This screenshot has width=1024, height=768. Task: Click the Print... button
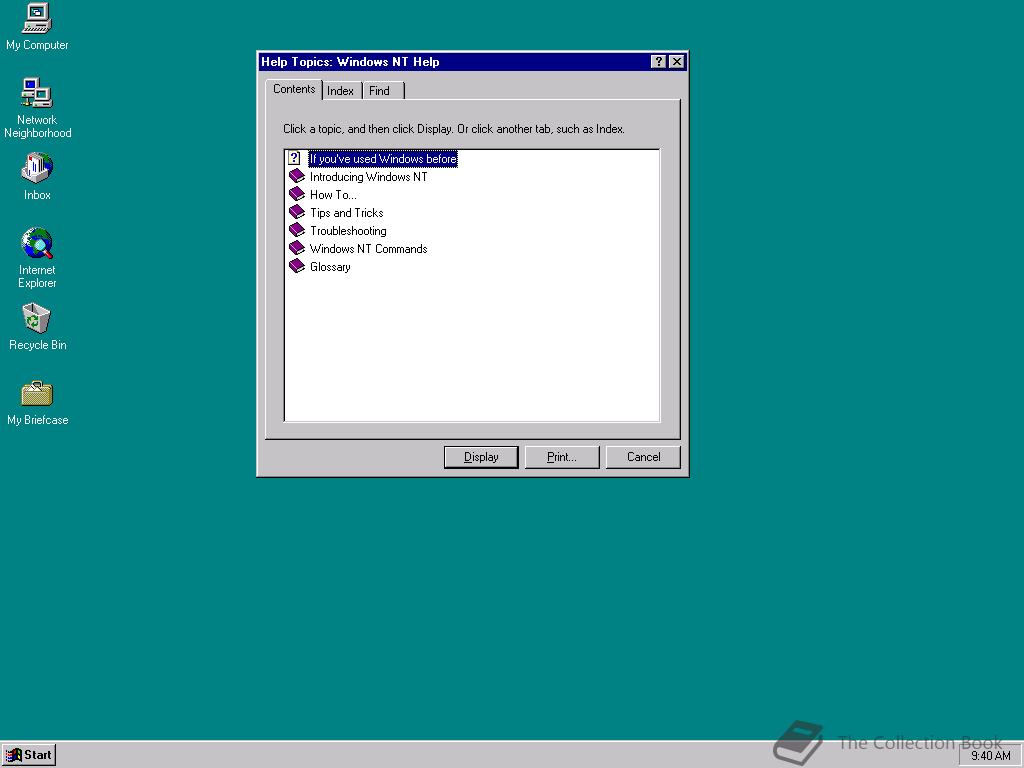click(562, 457)
